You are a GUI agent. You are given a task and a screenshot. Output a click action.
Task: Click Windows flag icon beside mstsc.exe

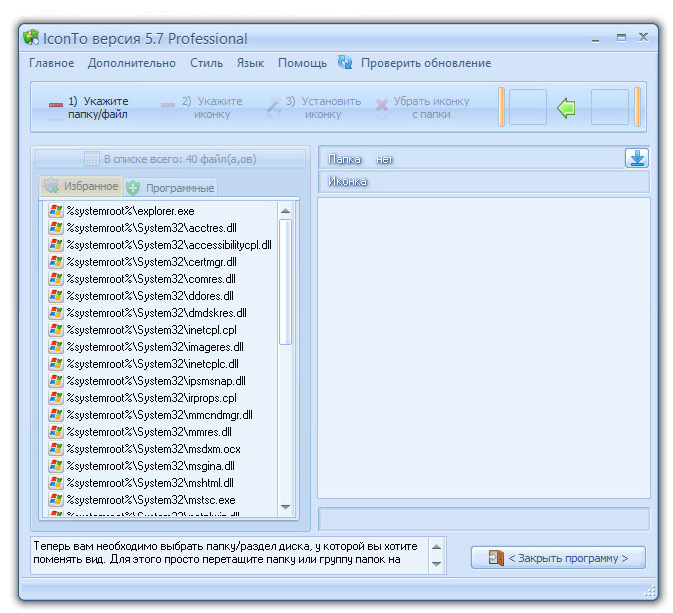[56, 500]
